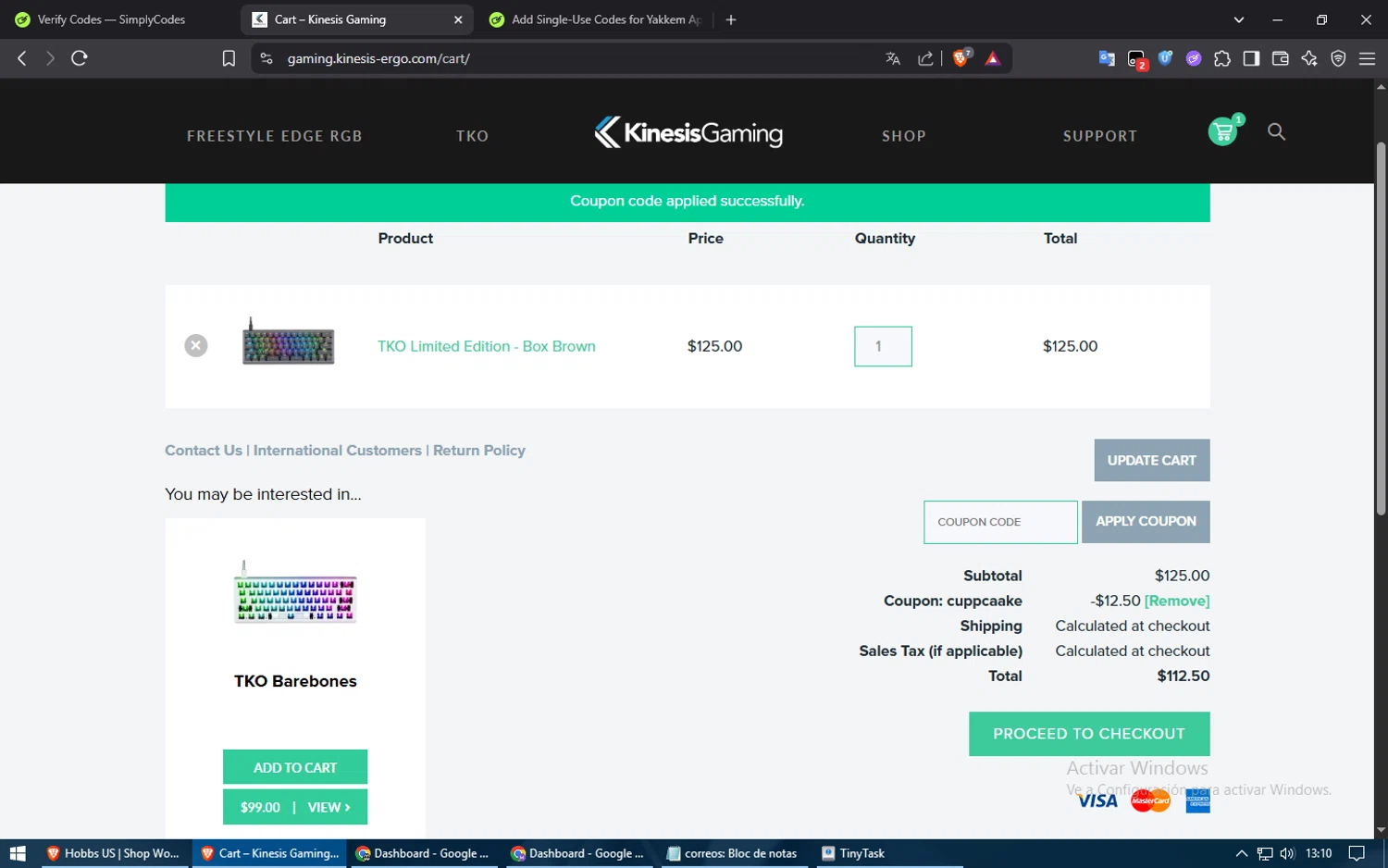
Task: Open Windows notification center icon
Action: pos(1357,853)
